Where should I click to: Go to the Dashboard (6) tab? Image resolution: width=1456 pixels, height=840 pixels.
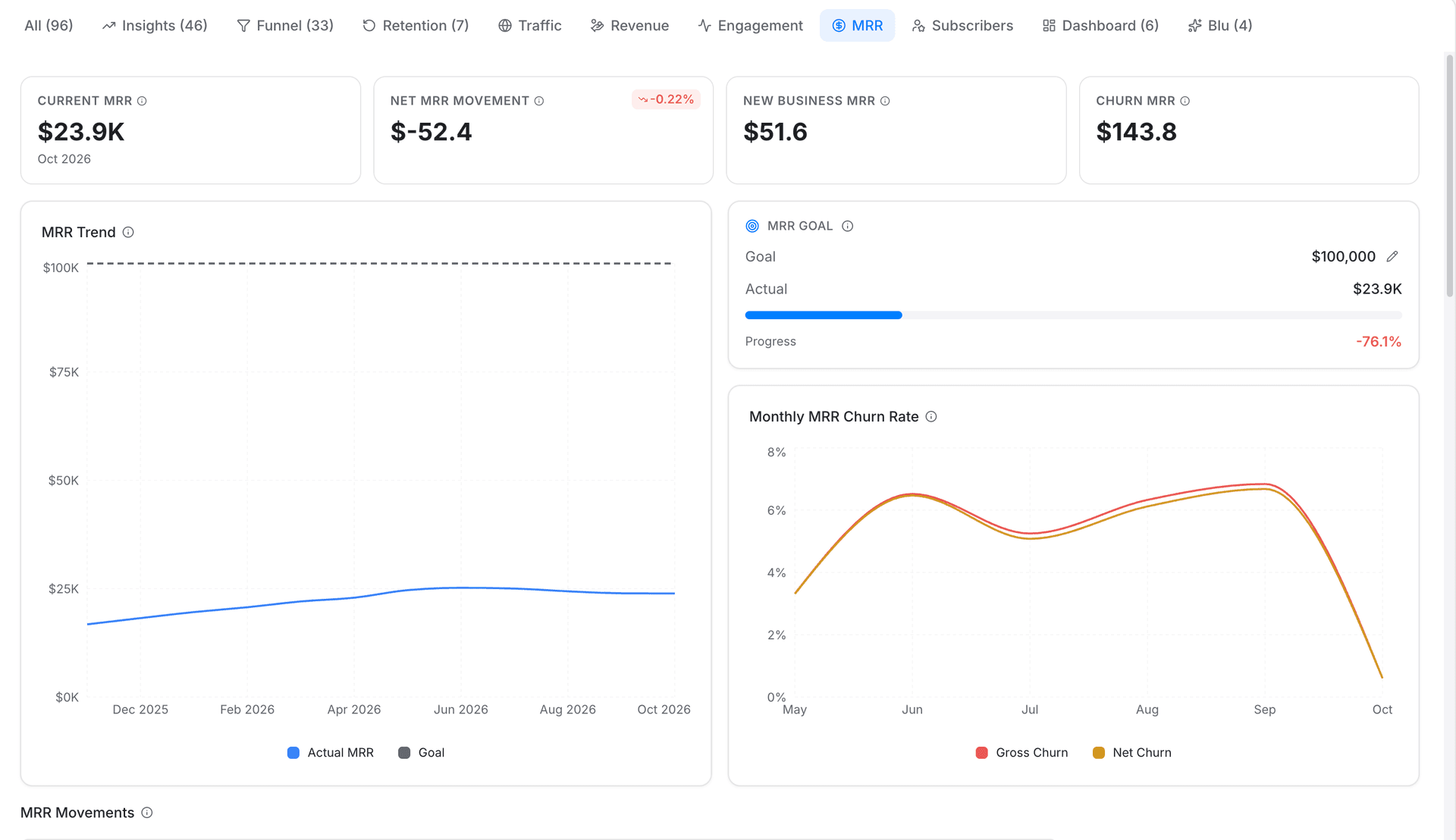pyautogui.click(x=1100, y=25)
